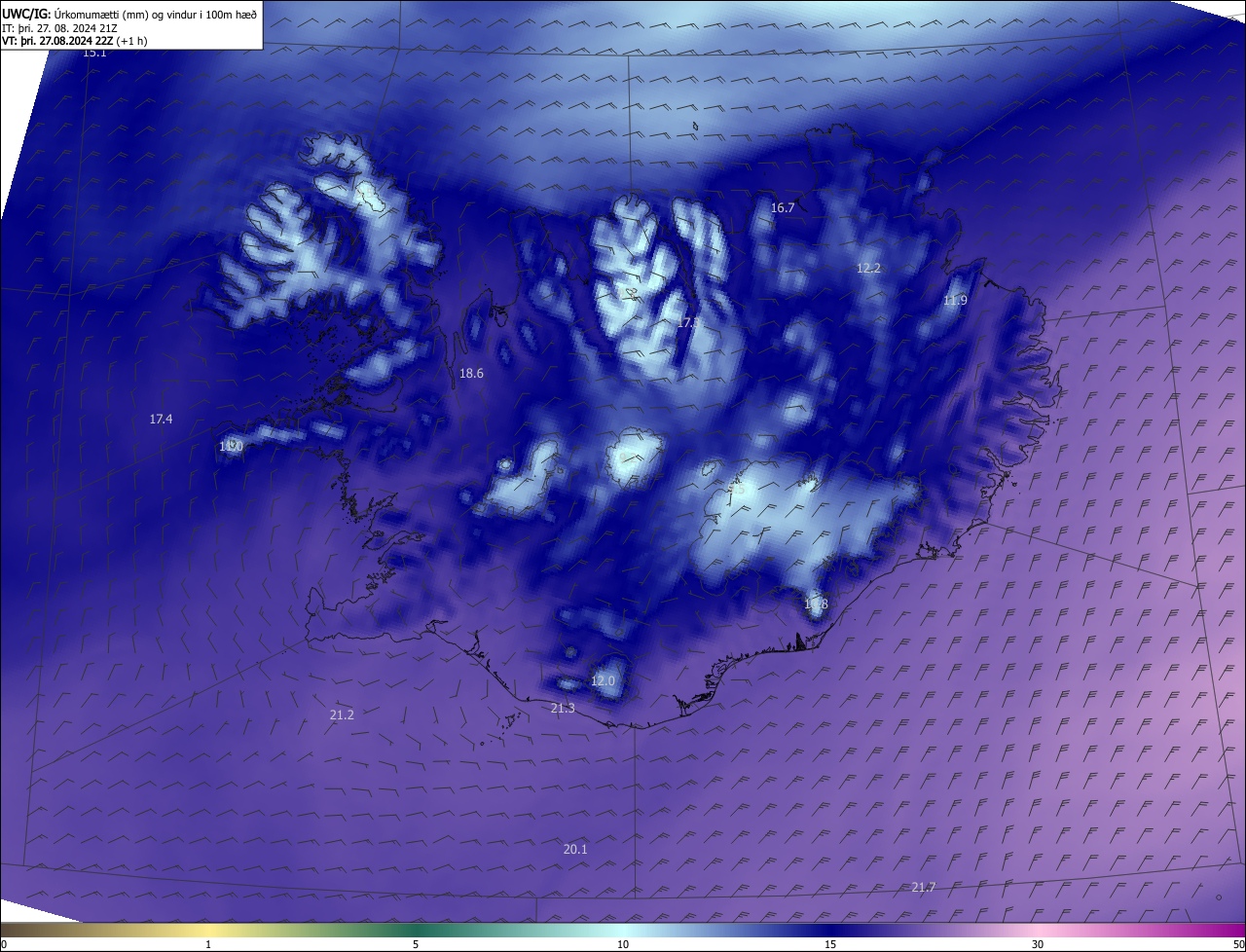Viewport: 1246px width, 952px height.
Task: Click the "10" tick label on the color scale
Action: point(623,944)
